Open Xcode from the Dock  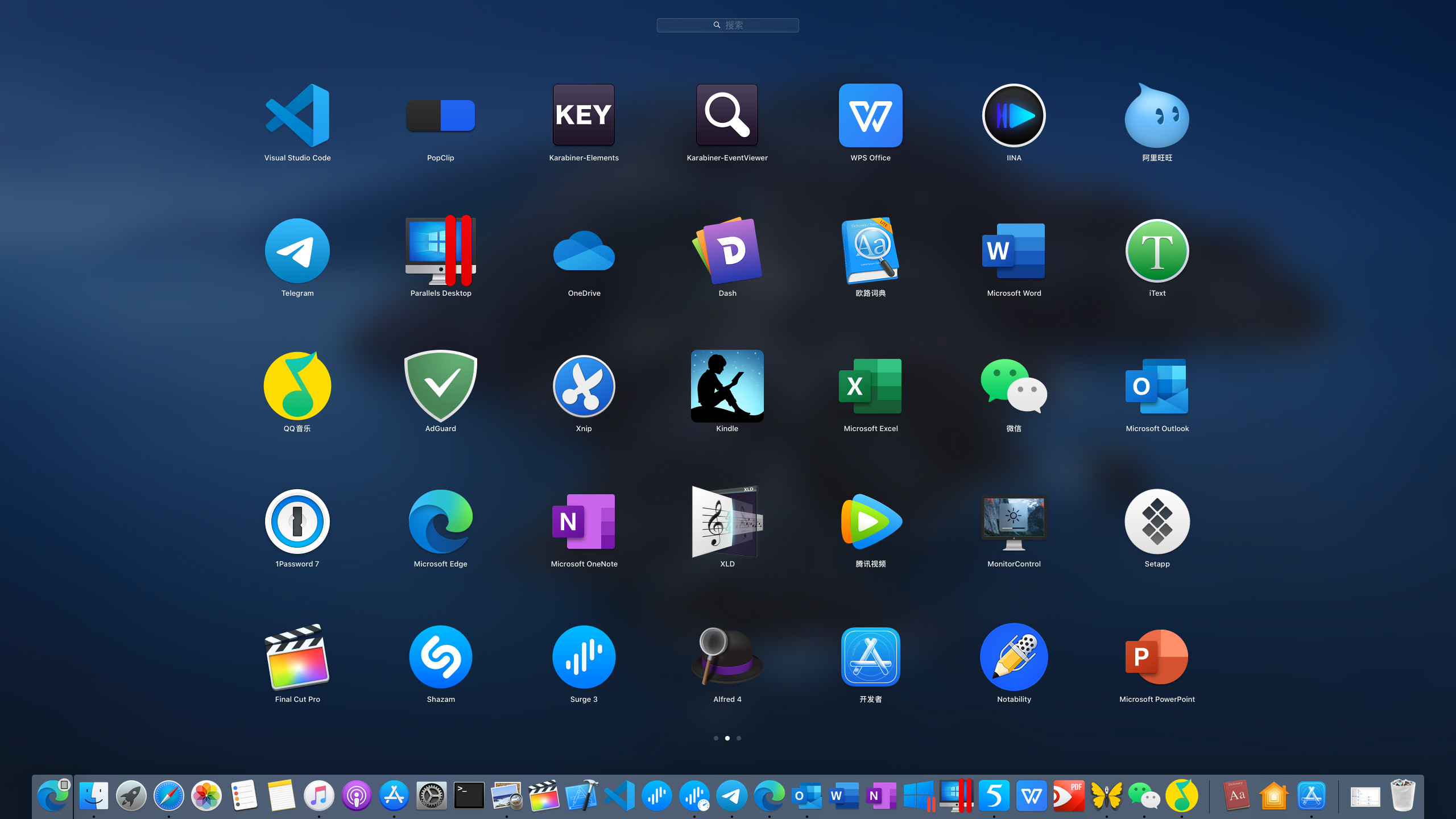coord(582,795)
